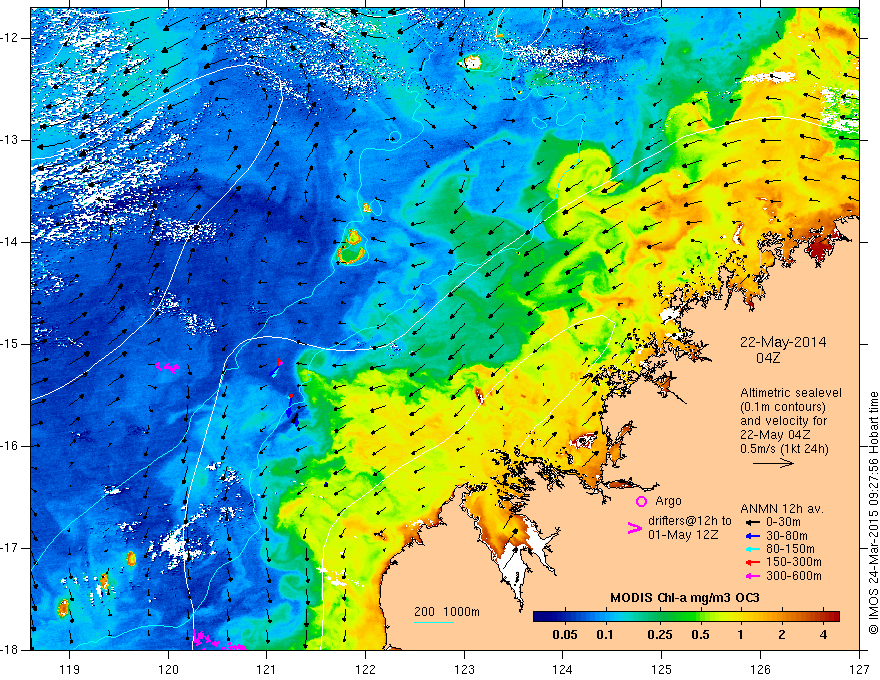
Task: Click the magenta drifters arrowhead legend symbol
Action: [634, 527]
